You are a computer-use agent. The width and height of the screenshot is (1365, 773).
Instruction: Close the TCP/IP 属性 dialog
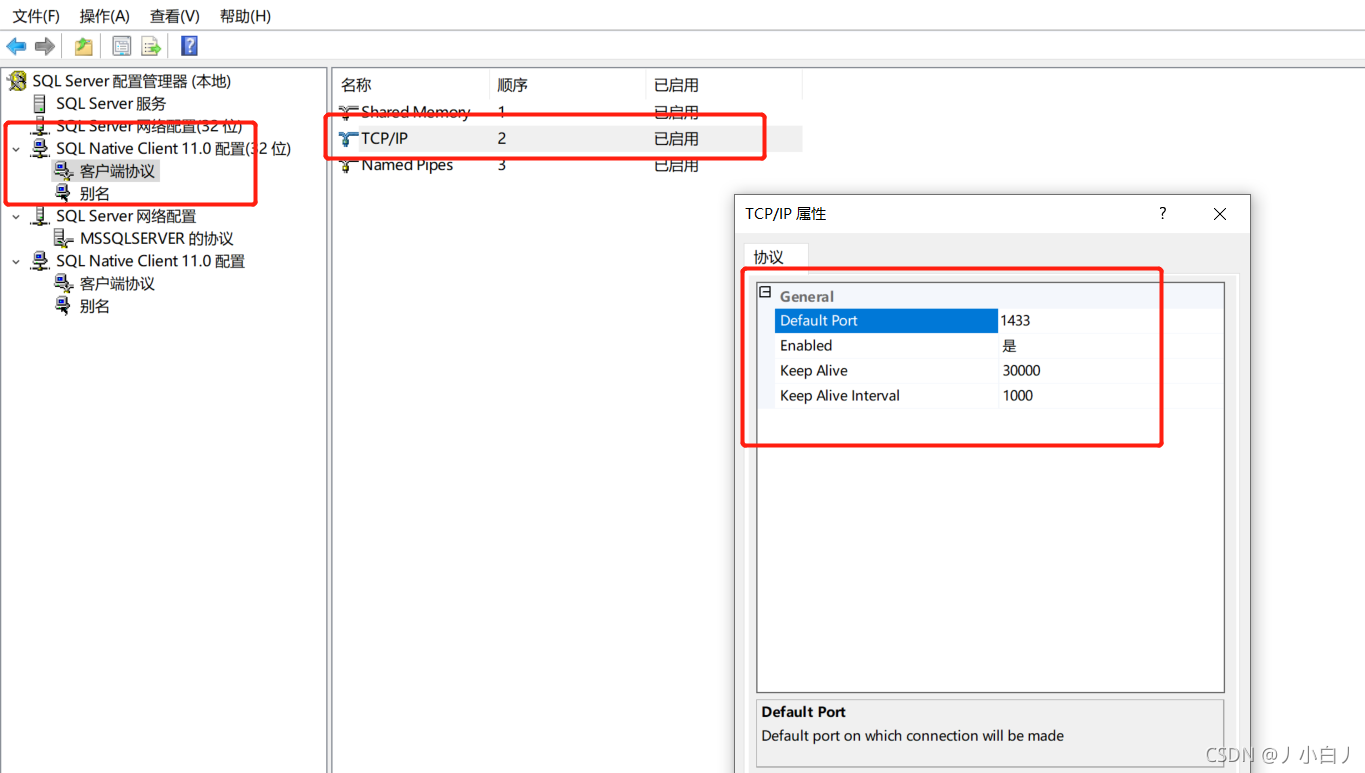pyautogui.click(x=1220, y=214)
